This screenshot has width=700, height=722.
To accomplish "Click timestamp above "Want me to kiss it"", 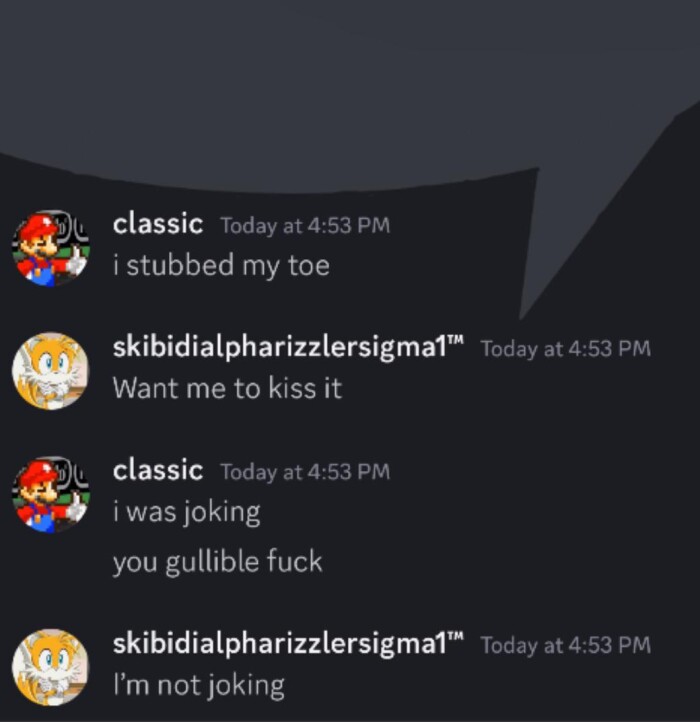I will pyautogui.click(x=566, y=349).
